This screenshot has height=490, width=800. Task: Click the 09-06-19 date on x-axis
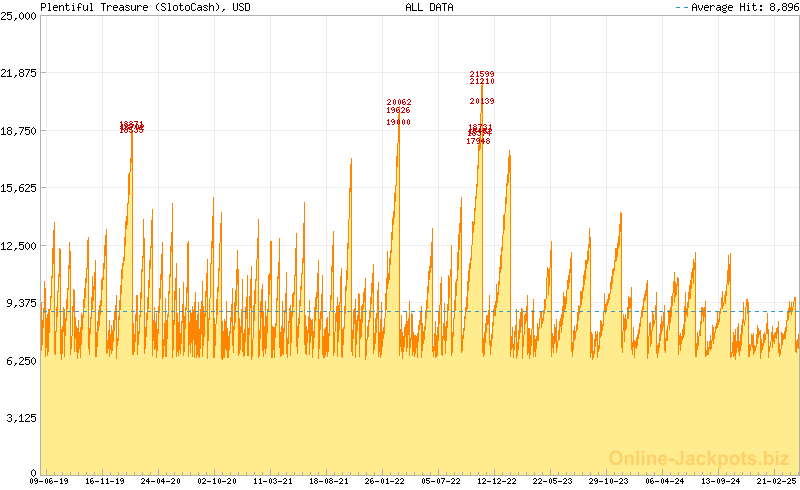tap(49, 481)
